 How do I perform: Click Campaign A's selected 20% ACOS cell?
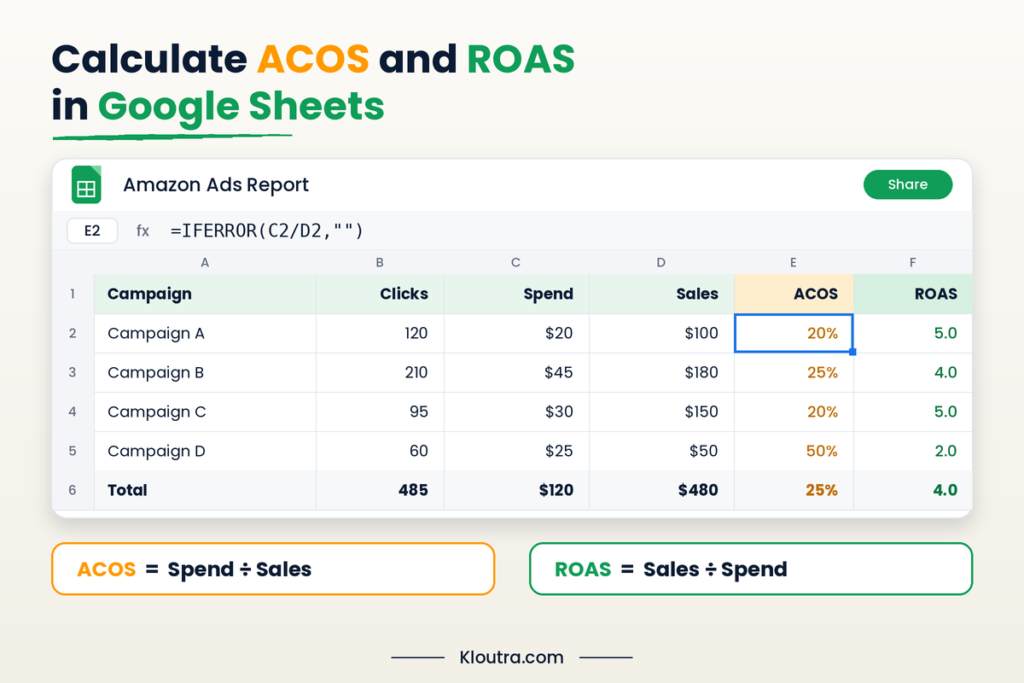coord(793,333)
